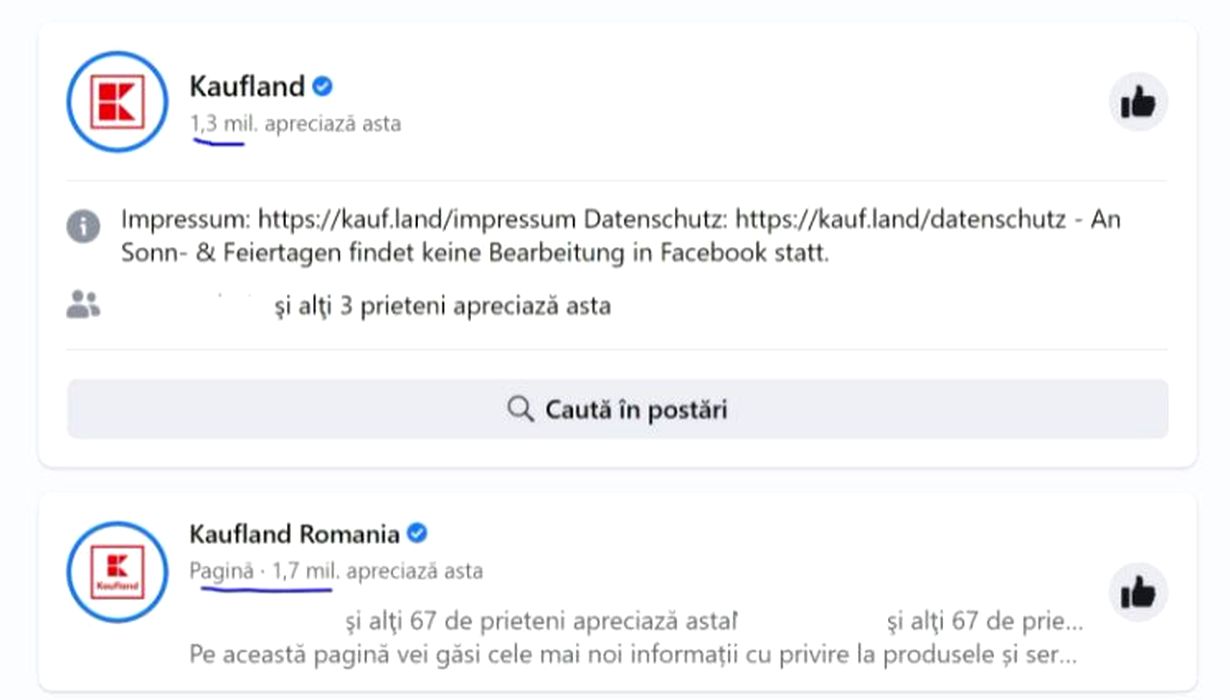Click the Kaufland profile logo picture
The image size is (1230, 700).
pos(118,103)
